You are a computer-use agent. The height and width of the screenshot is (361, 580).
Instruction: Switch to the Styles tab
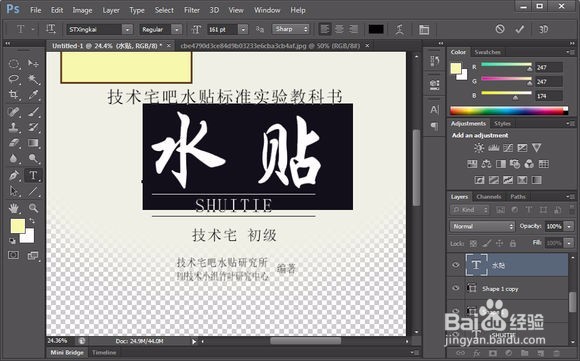pyautogui.click(x=502, y=124)
